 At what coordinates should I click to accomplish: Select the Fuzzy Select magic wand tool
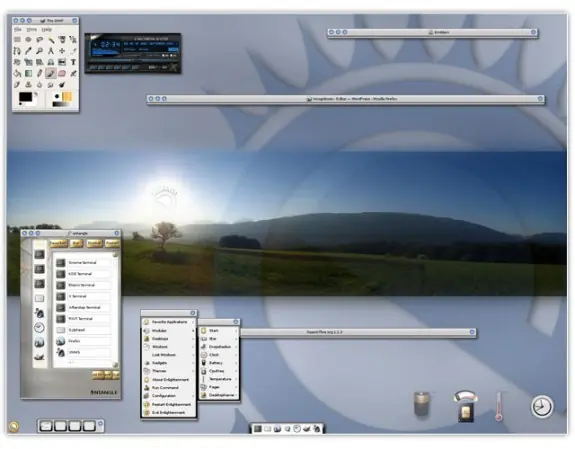click(51, 40)
